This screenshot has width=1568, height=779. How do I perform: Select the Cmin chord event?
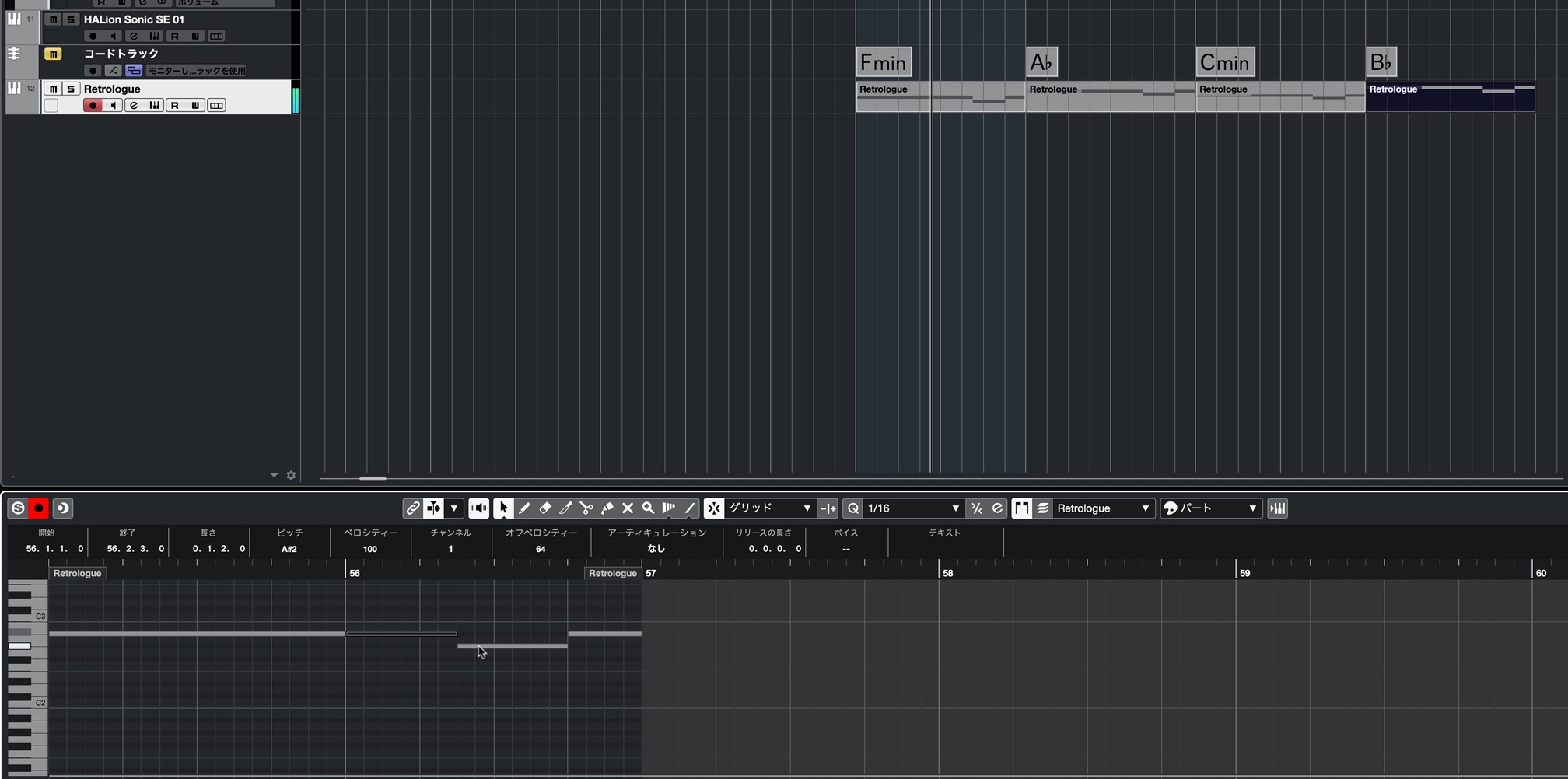[1225, 62]
